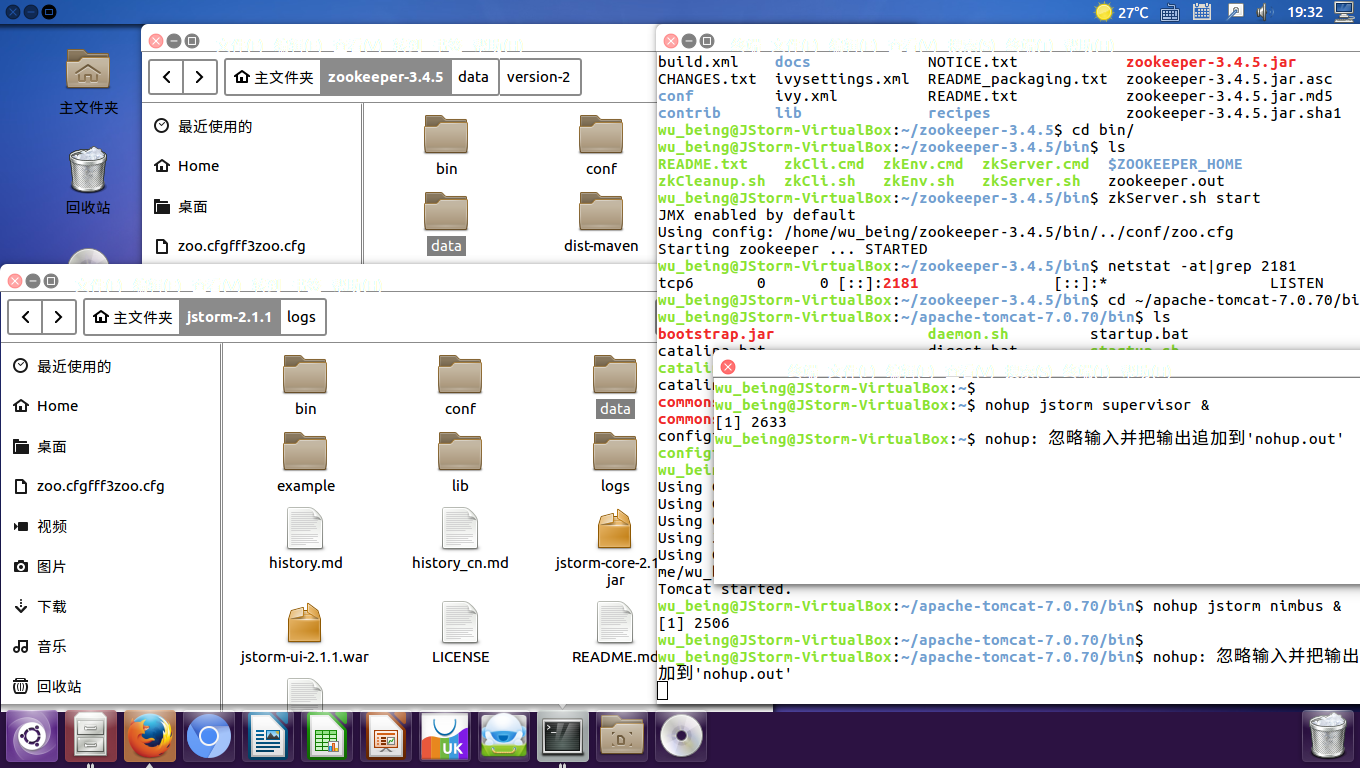Screen dimensions: 1360x768
Task: Go forward in the jstorm file manager
Action: tap(59, 317)
